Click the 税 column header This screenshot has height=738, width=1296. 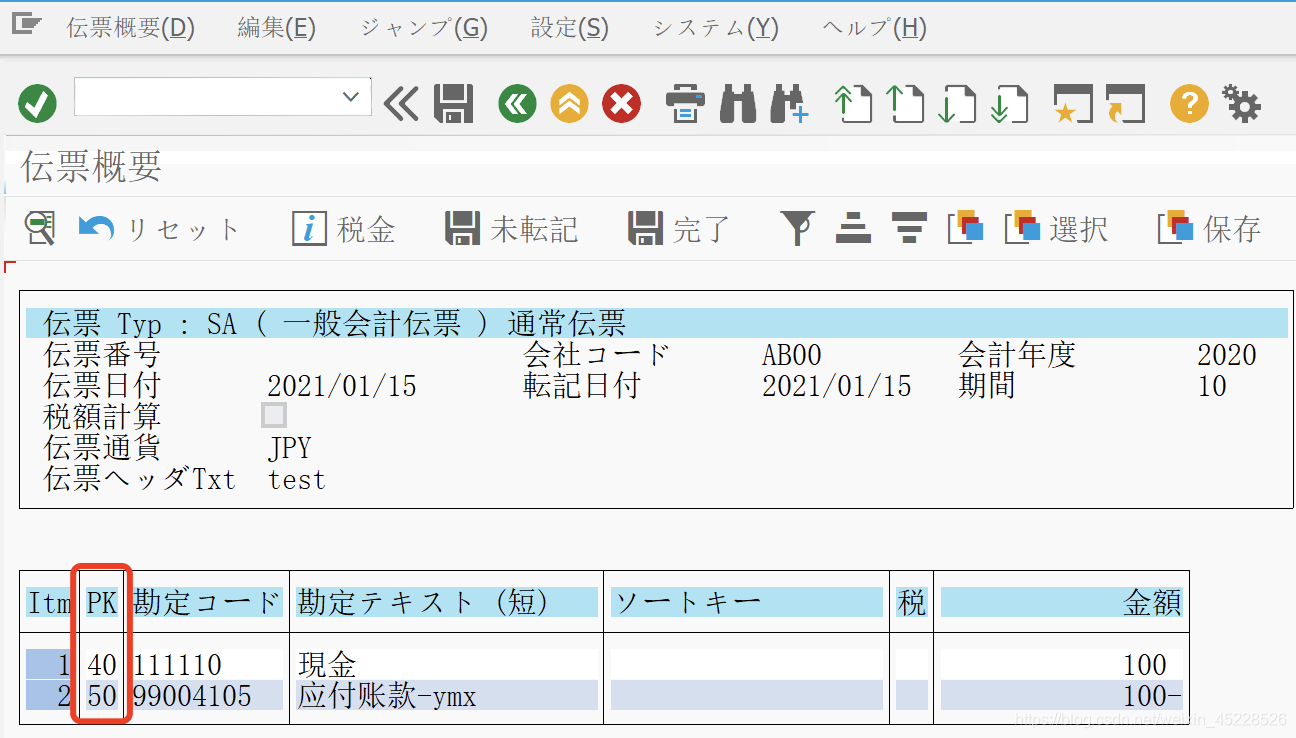pos(911,602)
